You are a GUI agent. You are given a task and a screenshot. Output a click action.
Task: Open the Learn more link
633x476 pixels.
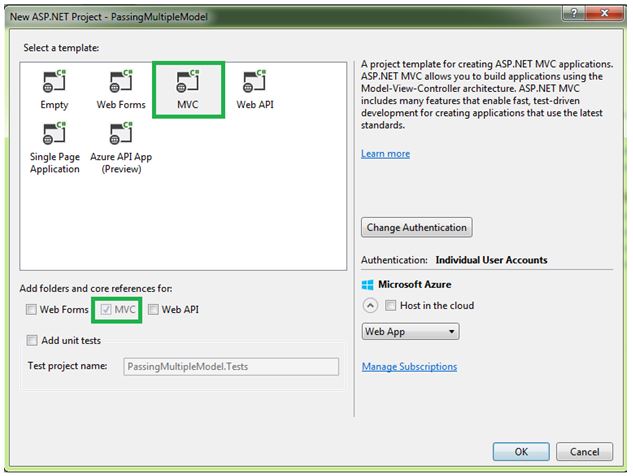coord(386,154)
